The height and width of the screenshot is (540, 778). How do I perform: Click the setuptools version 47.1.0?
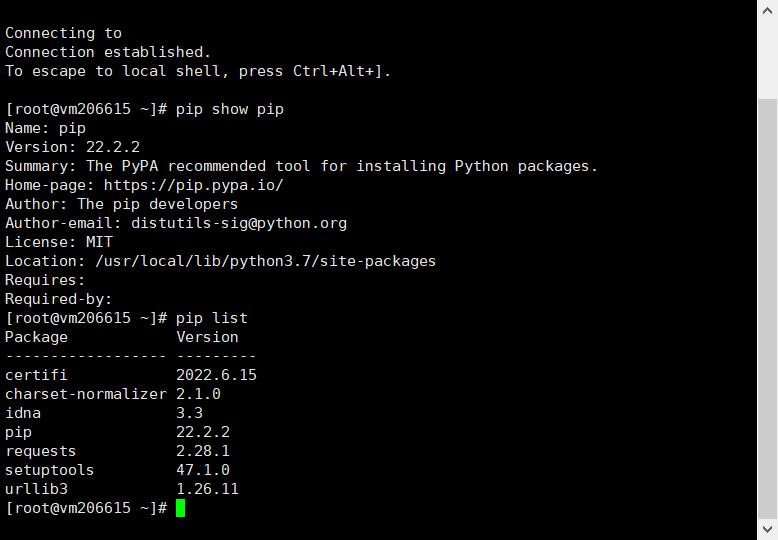point(203,470)
